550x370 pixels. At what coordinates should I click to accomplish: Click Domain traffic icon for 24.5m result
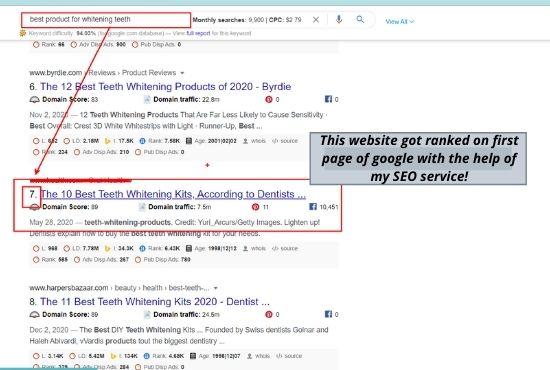[x=147, y=315]
